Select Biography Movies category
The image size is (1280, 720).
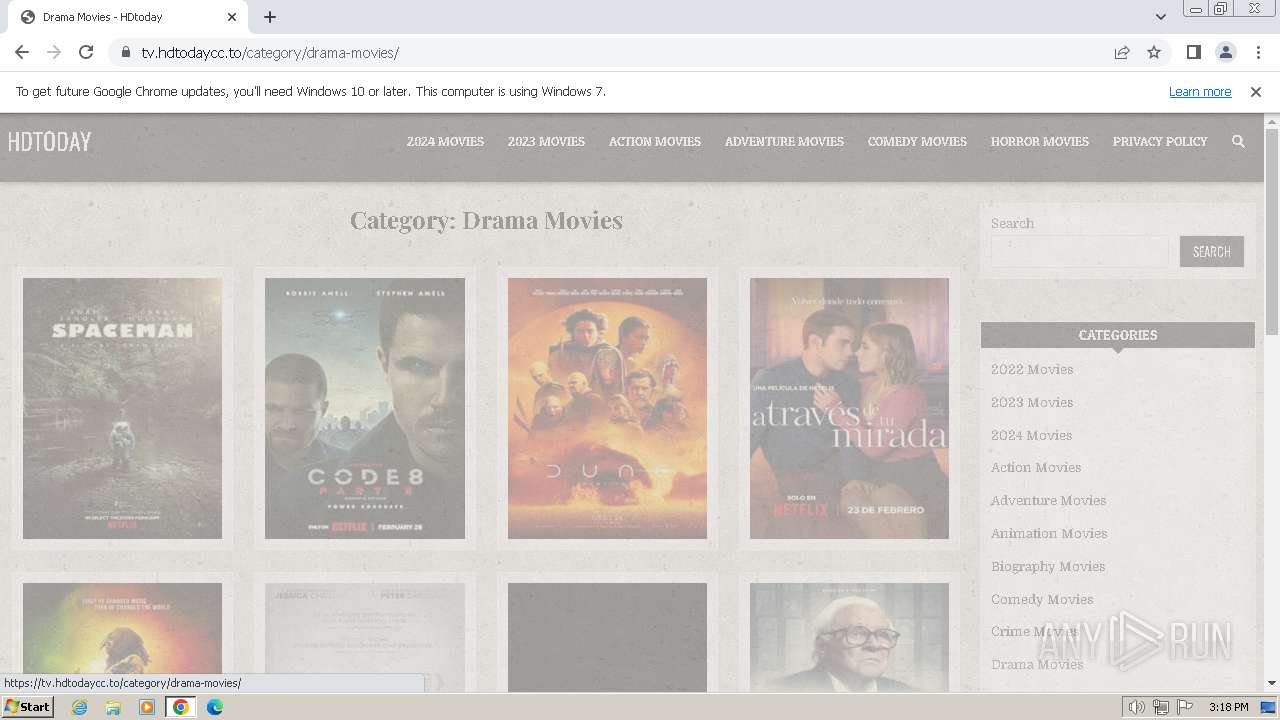(x=1048, y=567)
